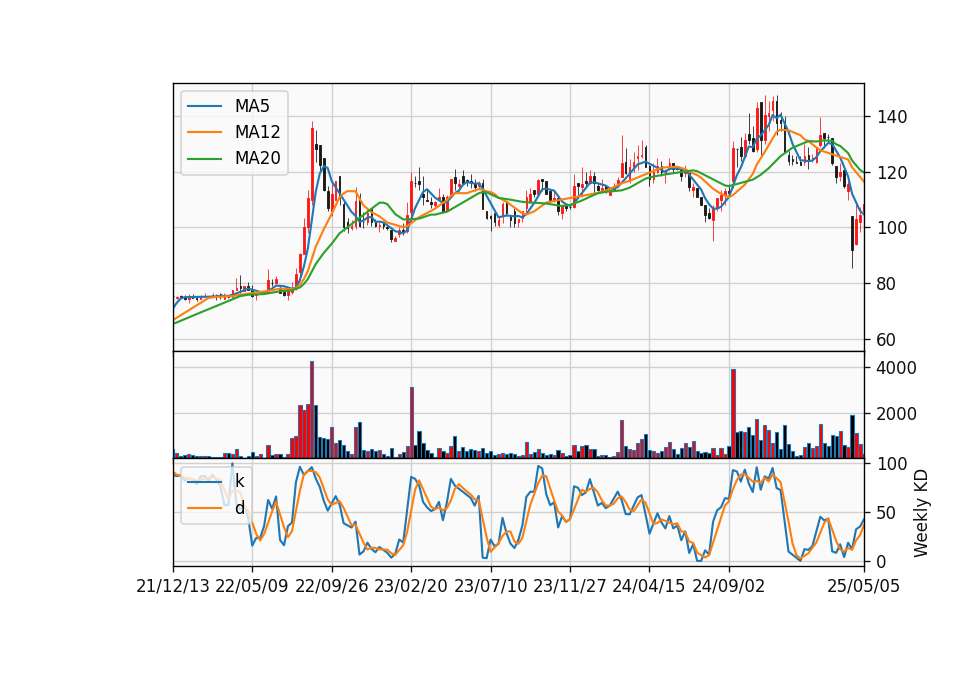Click the MA12 legend label

click(257, 132)
